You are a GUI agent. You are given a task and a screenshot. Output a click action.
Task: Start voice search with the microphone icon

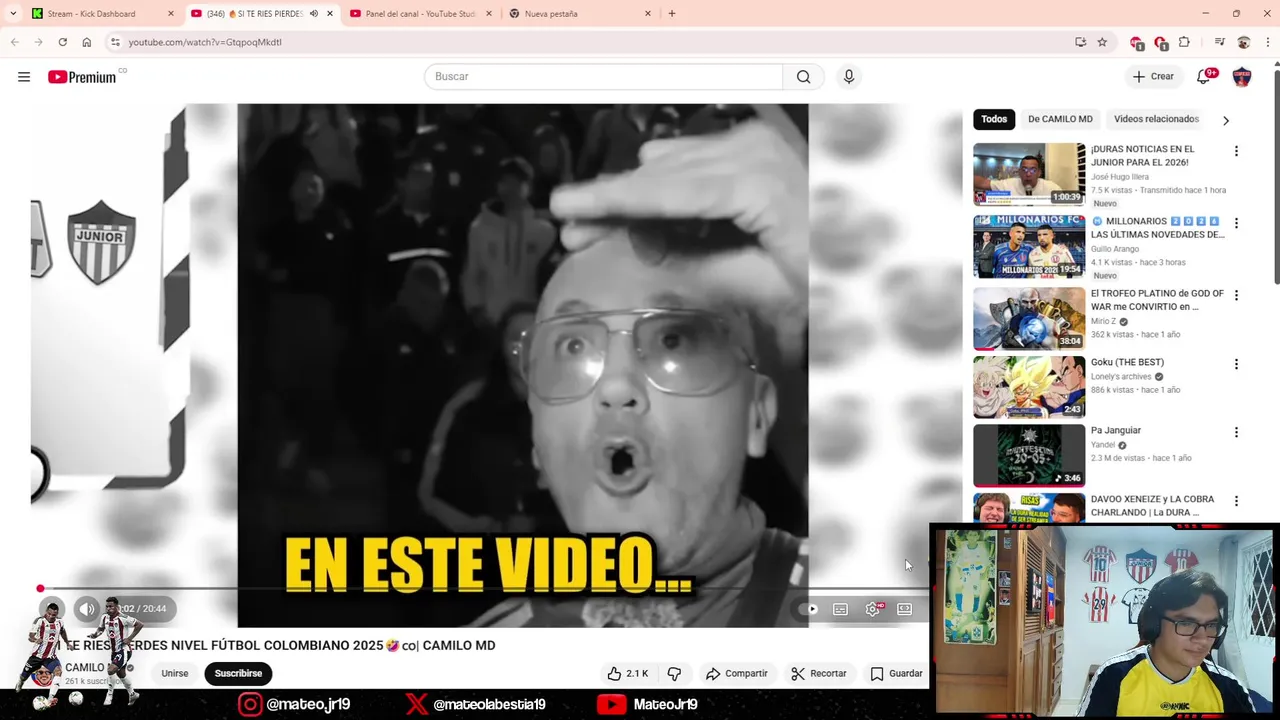(849, 77)
